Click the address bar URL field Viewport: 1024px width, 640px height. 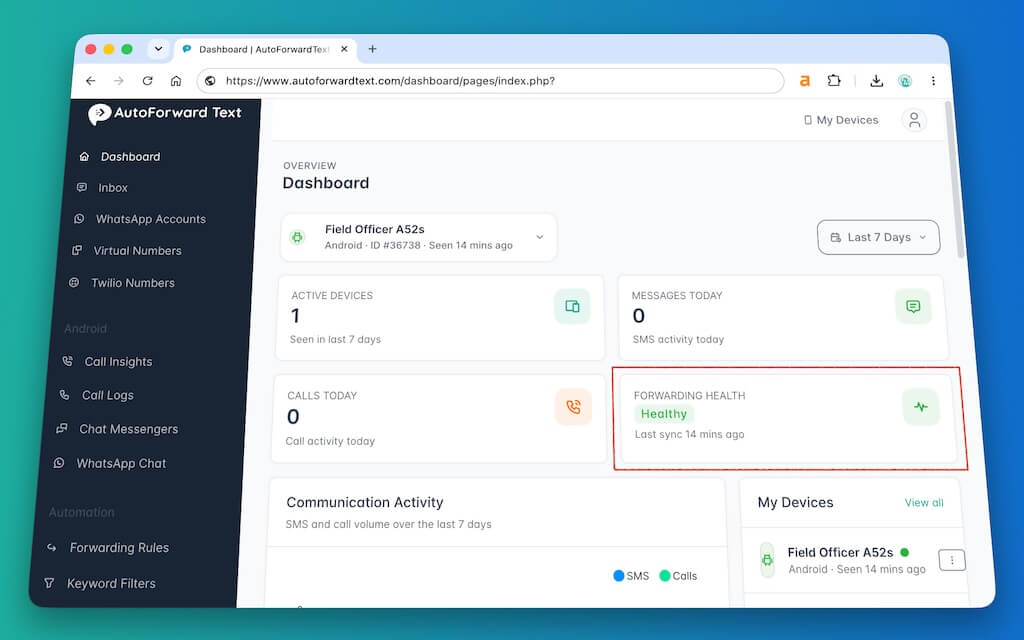click(490, 81)
